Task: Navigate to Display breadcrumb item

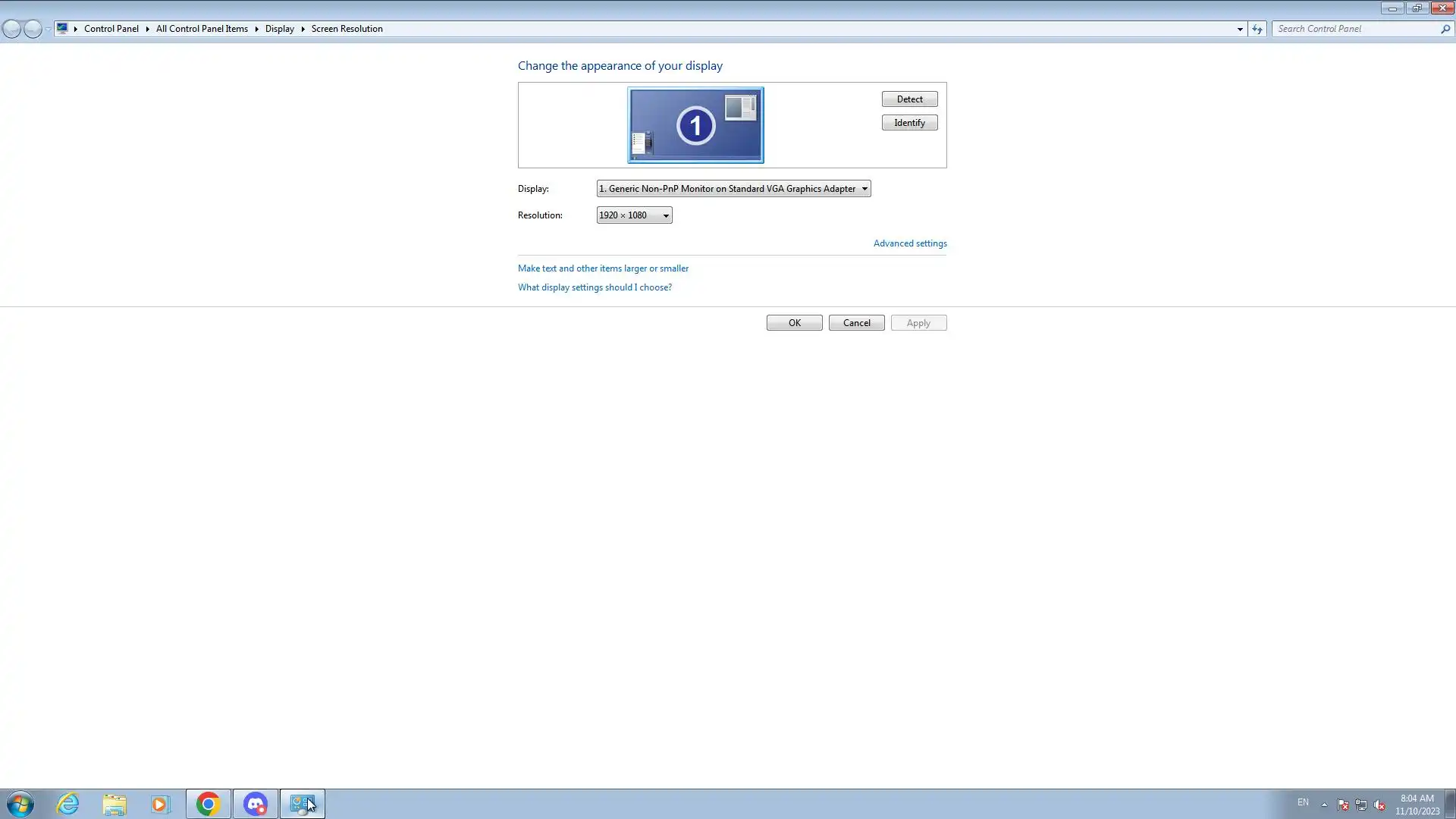Action: (x=279, y=29)
